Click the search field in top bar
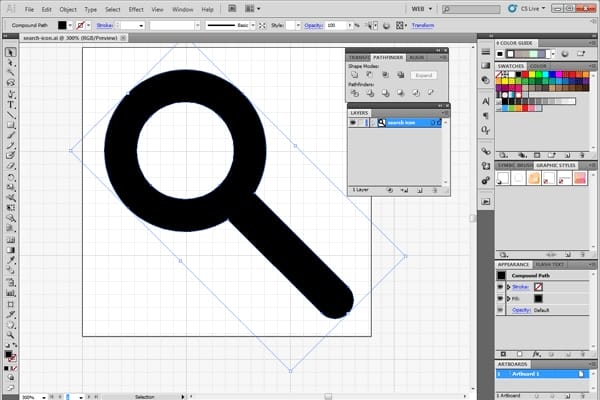 [x=471, y=9]
